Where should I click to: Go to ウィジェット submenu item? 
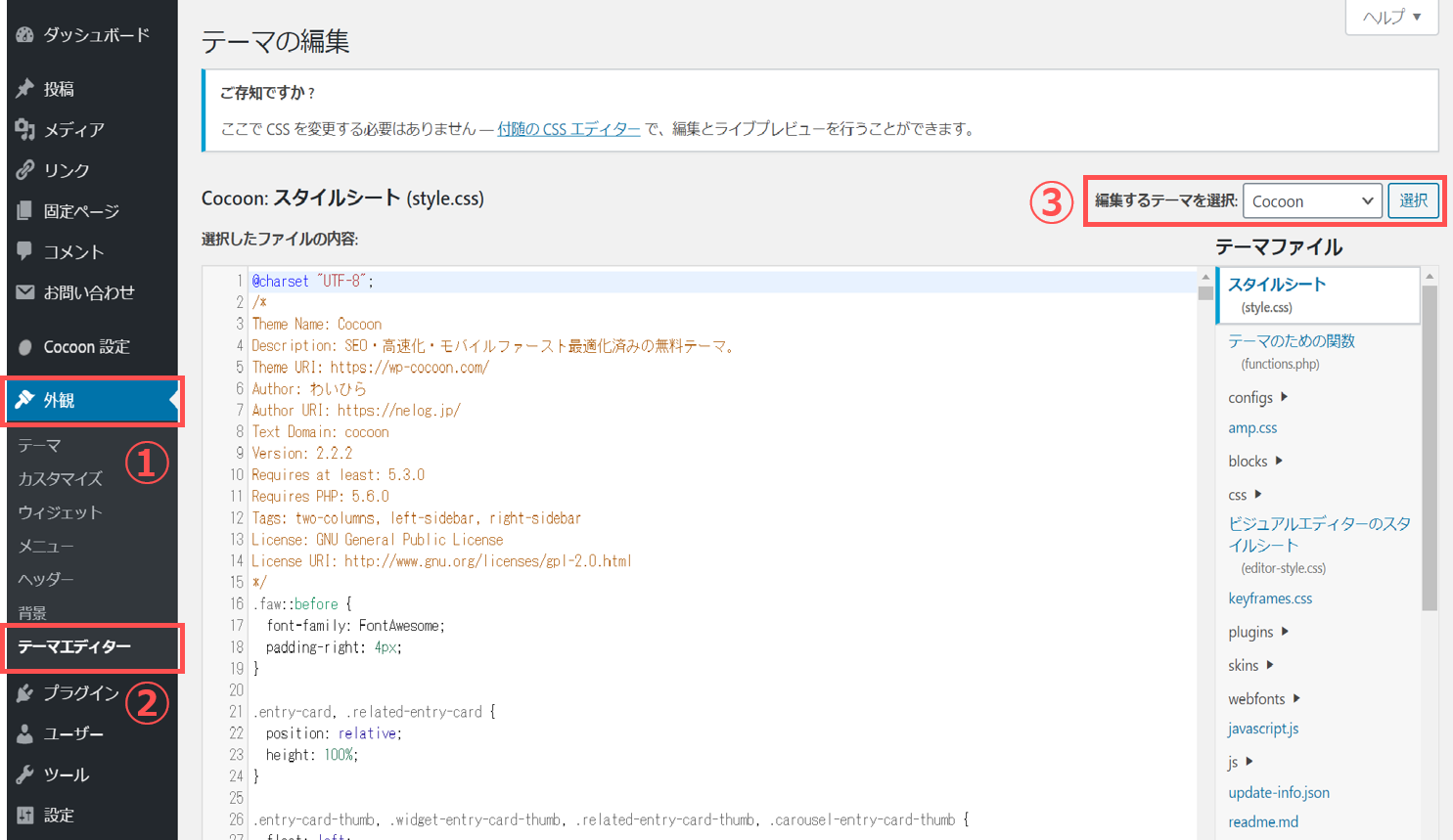[61, 512]
